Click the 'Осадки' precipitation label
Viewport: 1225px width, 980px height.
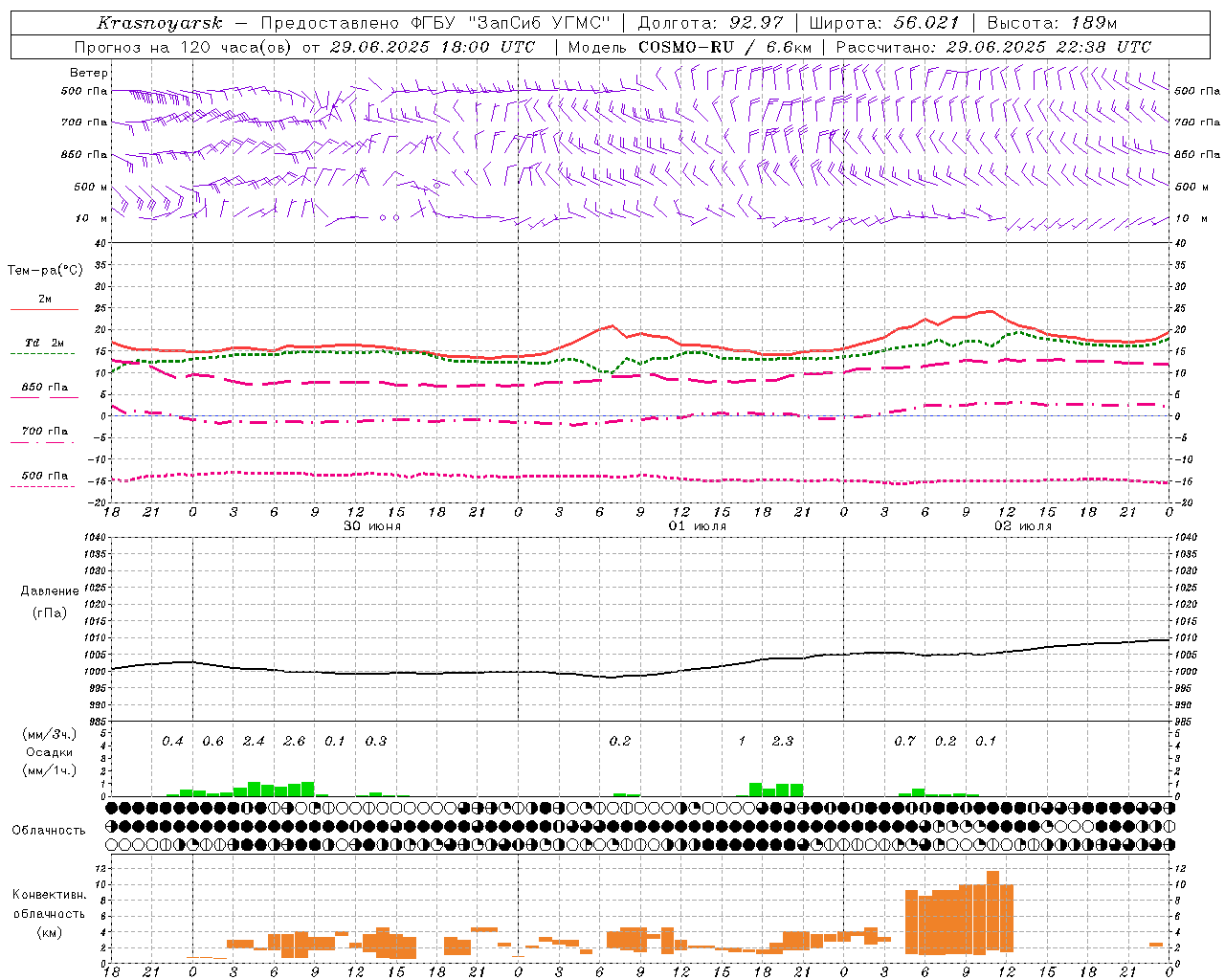(x=50, y=752)
